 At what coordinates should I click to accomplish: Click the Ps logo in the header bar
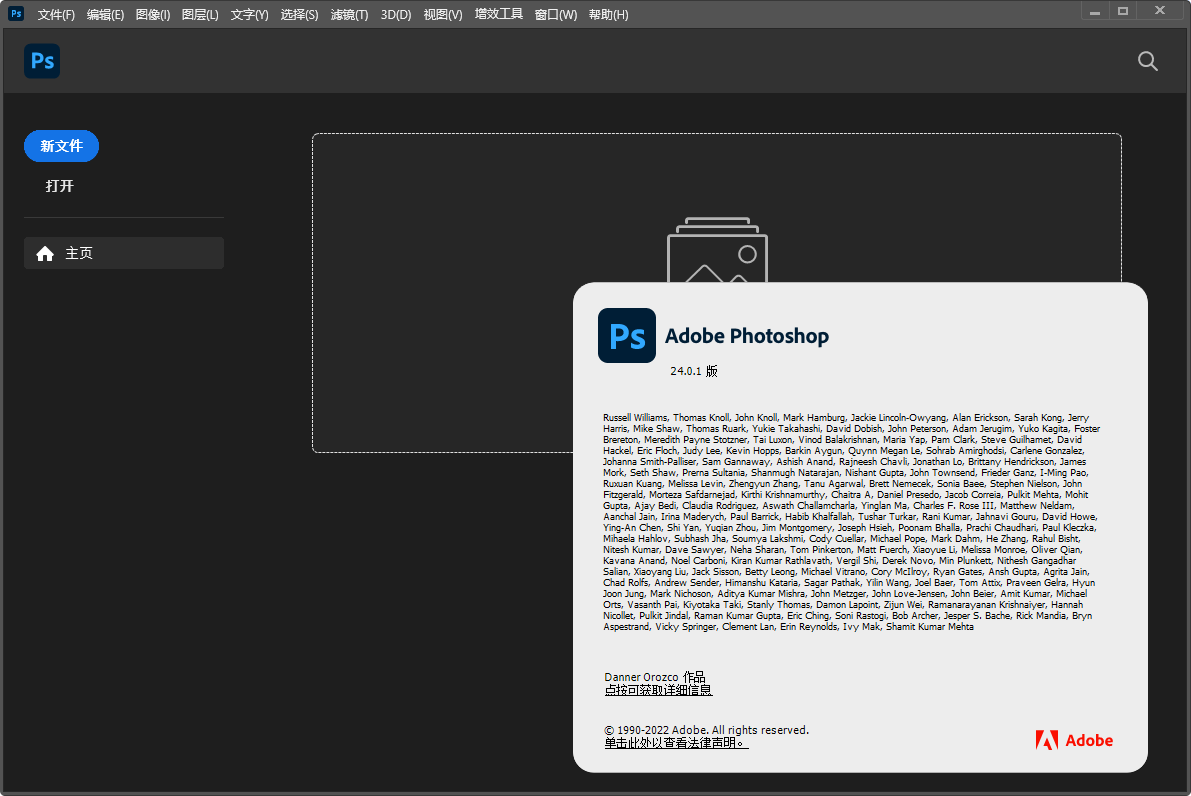42,61
